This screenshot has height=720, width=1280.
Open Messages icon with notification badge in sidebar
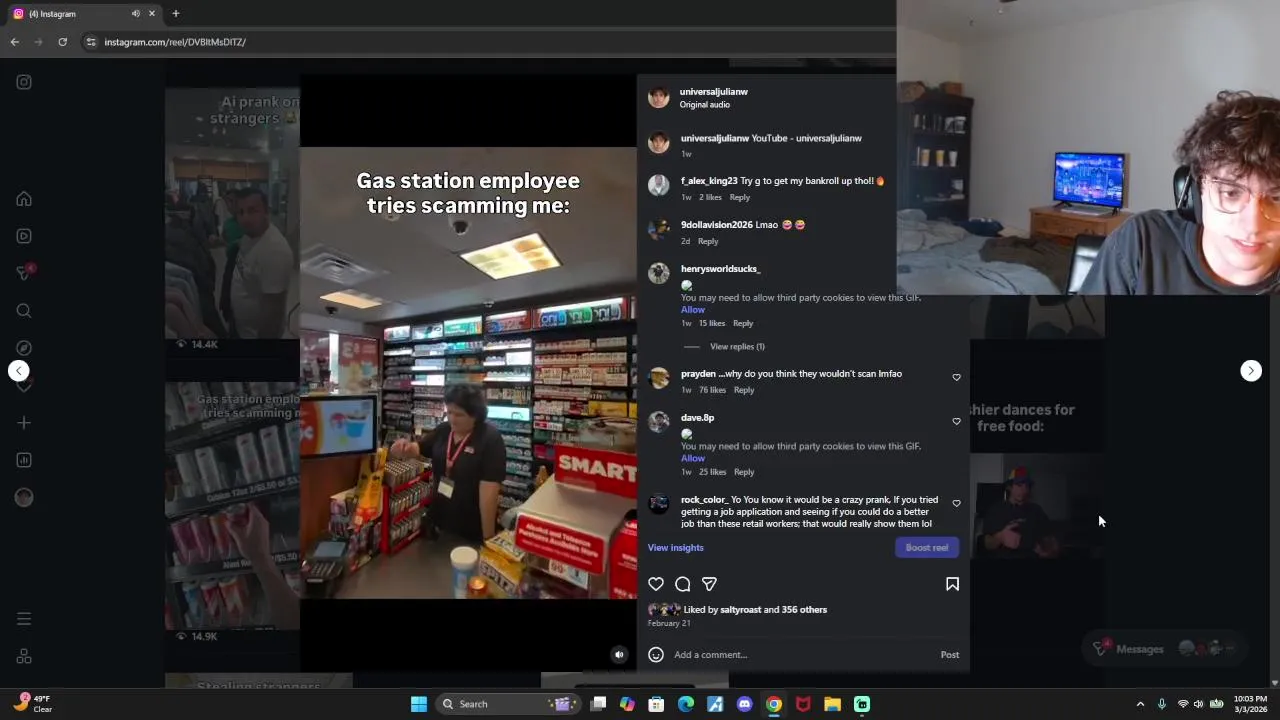[24, 273]
